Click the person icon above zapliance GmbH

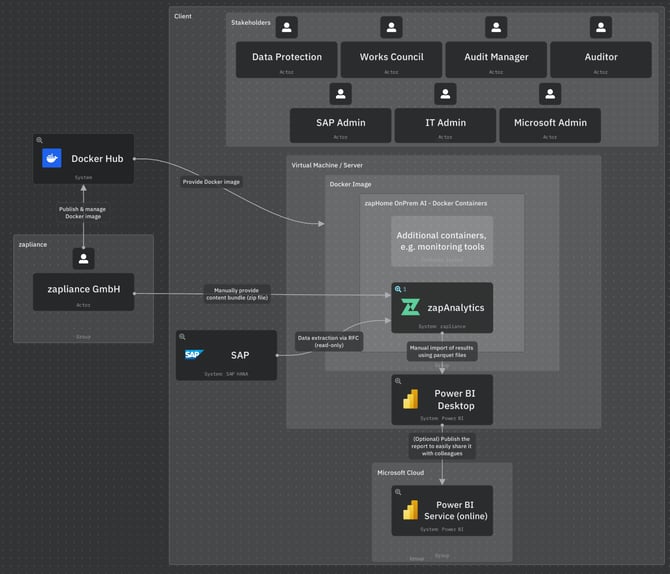pos(84,259)
